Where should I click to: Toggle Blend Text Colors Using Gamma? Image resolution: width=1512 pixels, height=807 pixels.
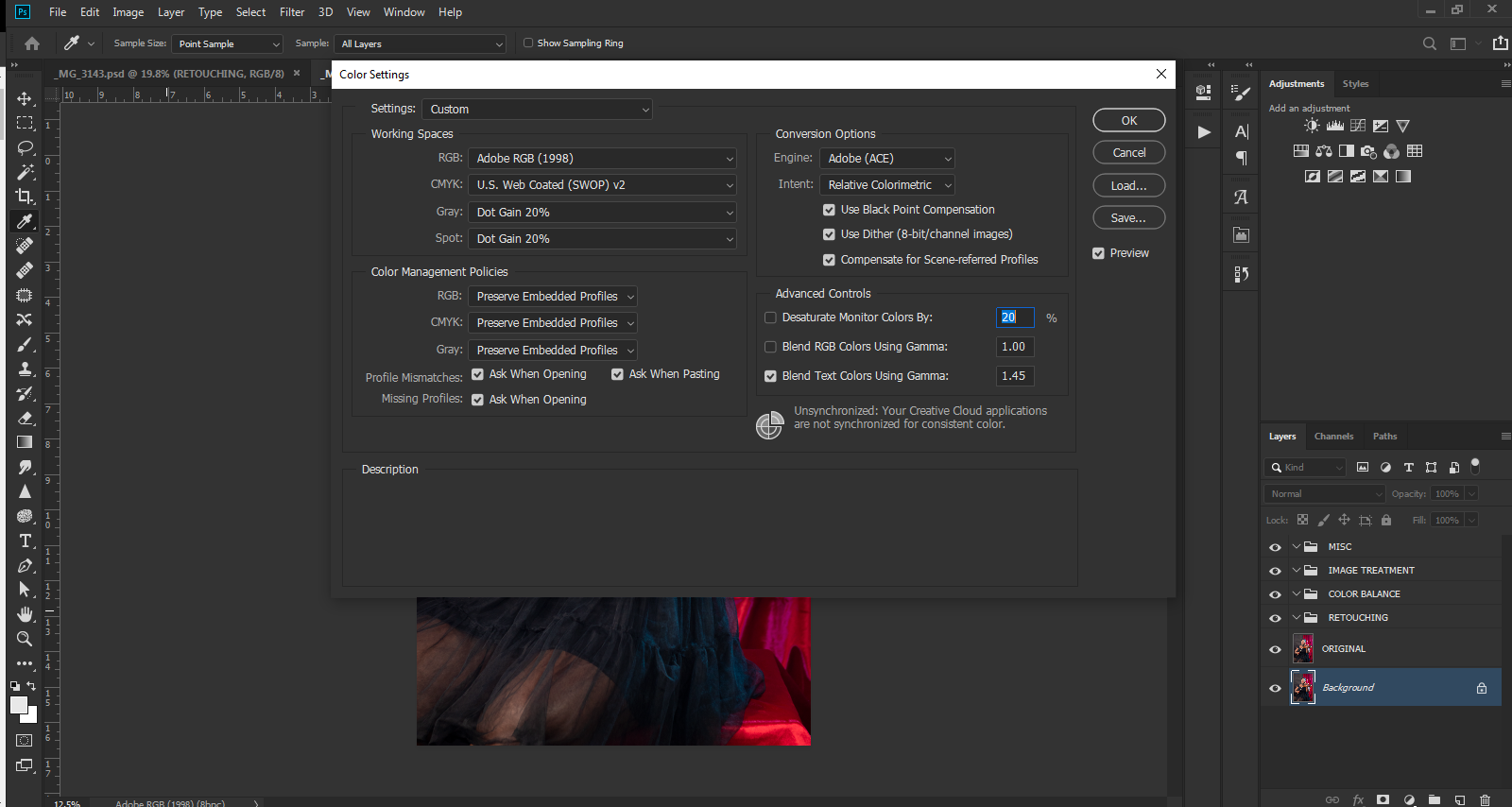pyautogui.click(x=770, y=376)
